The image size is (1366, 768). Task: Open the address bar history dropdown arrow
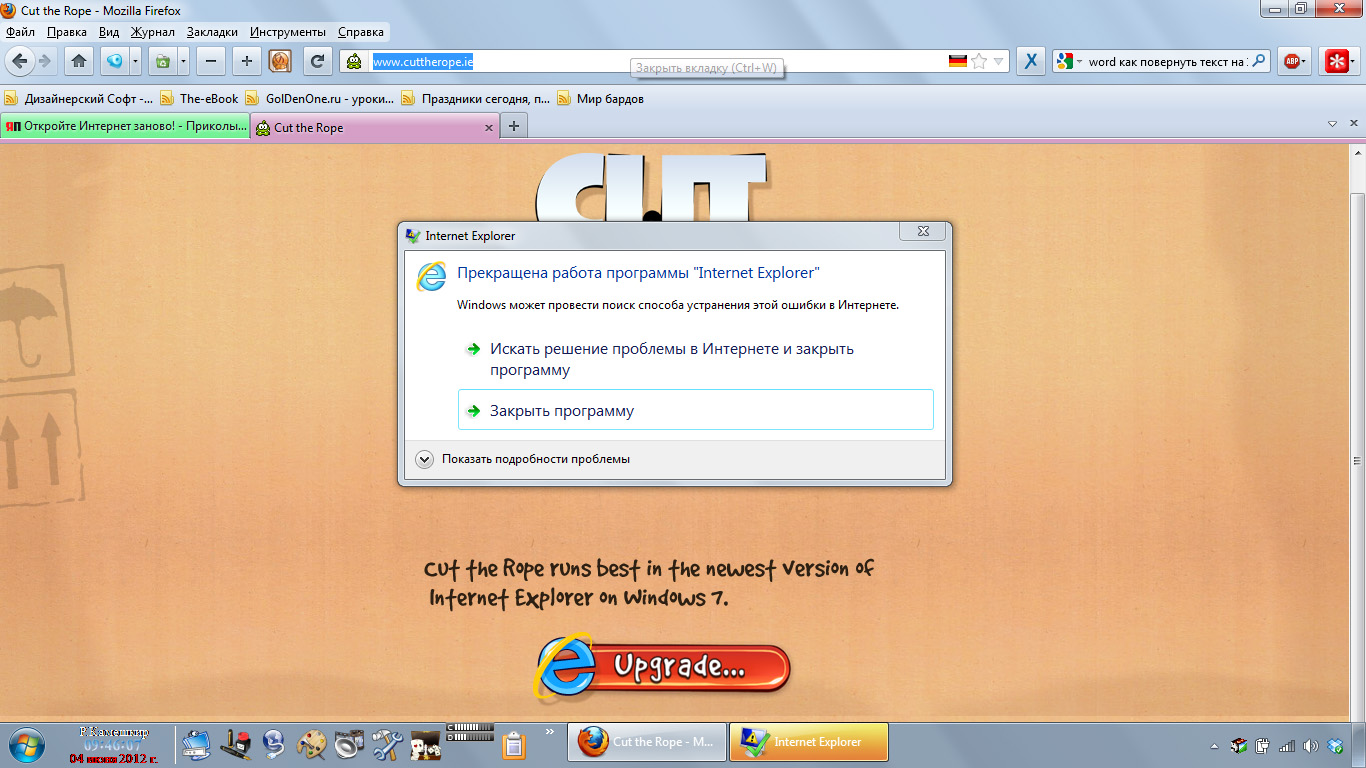[x=998, y=61]
